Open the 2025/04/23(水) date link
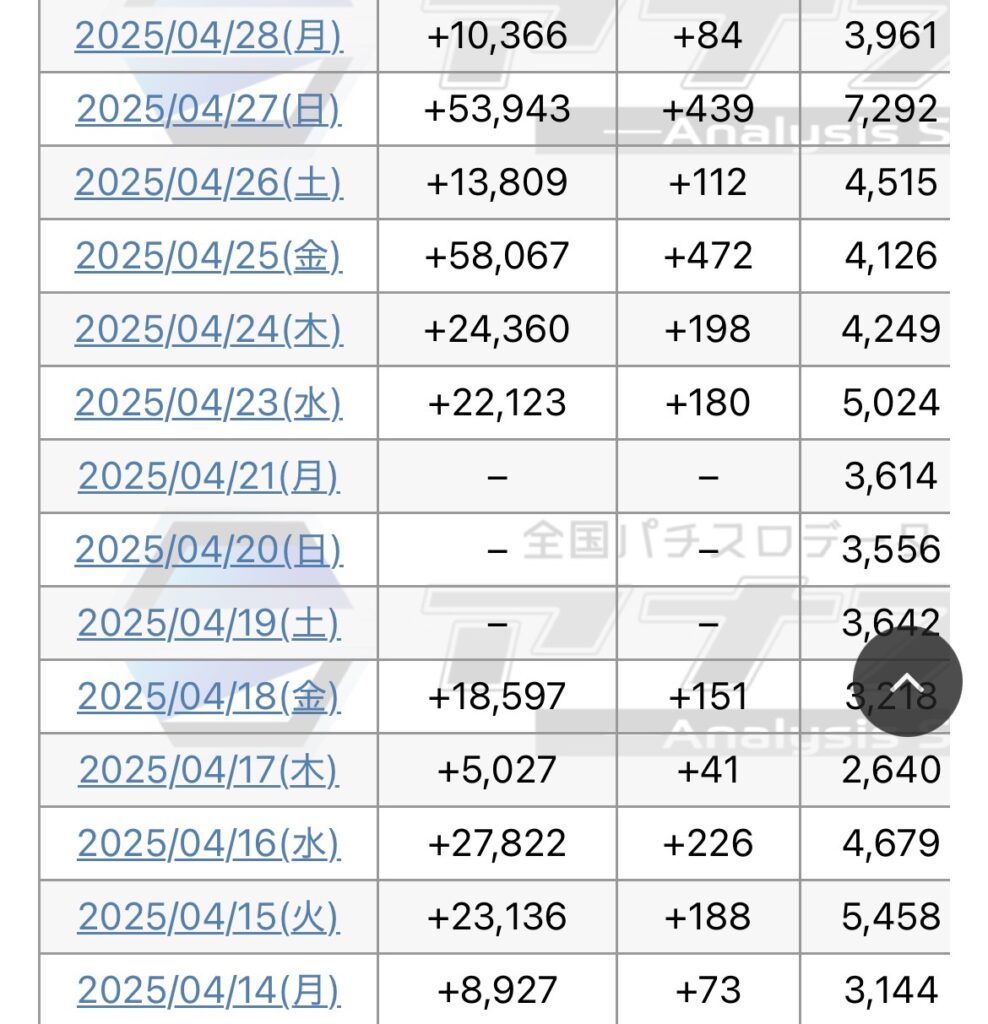 [x=208, y=403]
